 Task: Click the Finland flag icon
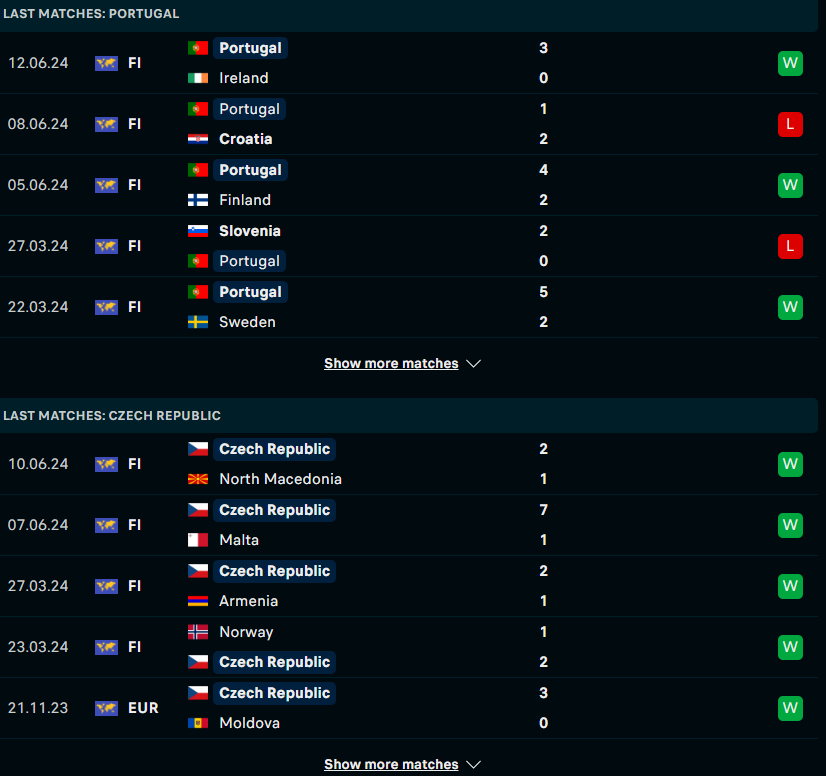[198, 200]
